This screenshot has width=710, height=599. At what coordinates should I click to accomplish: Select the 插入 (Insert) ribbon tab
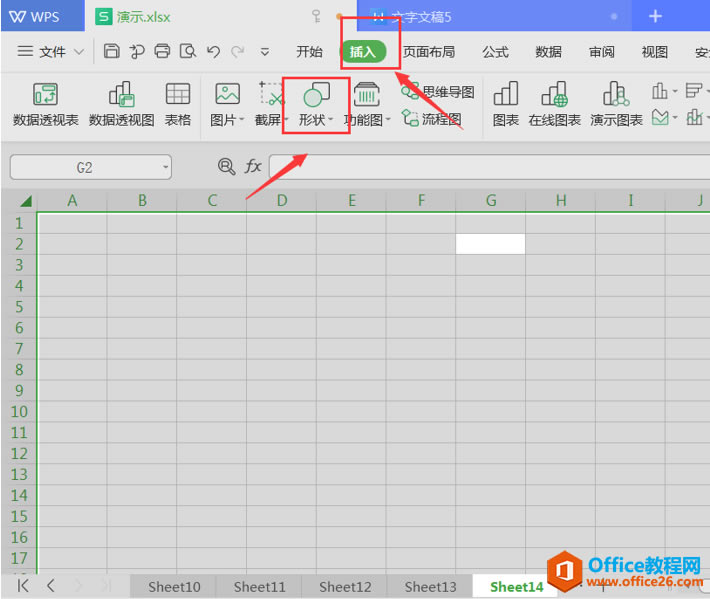click(363, 52)
